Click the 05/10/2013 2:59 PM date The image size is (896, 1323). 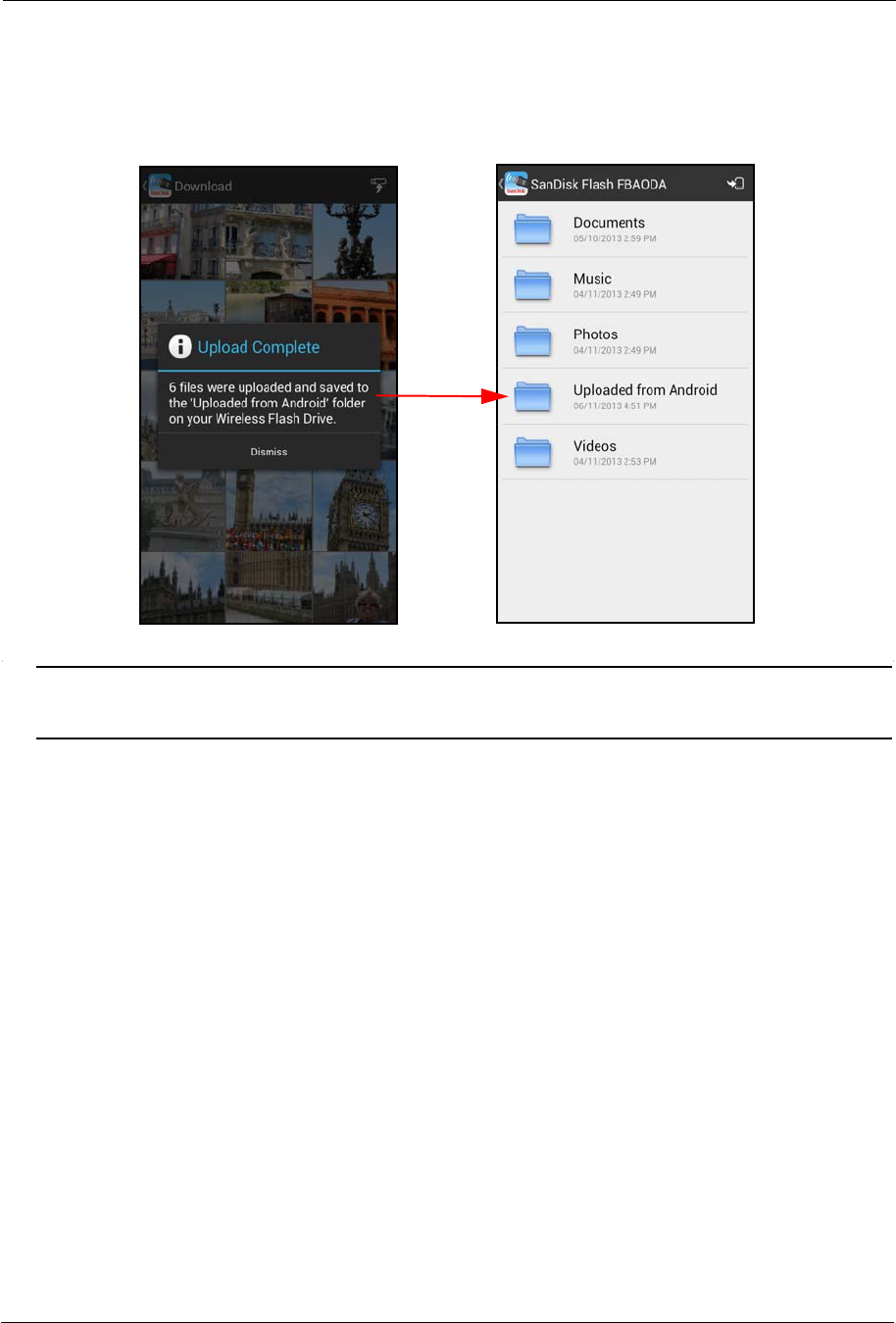(x=615, y=238)
